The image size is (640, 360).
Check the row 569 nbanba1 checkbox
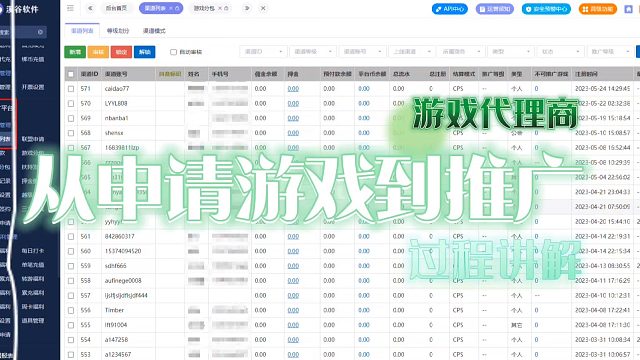pyautogui.click(x=71, y=118)
